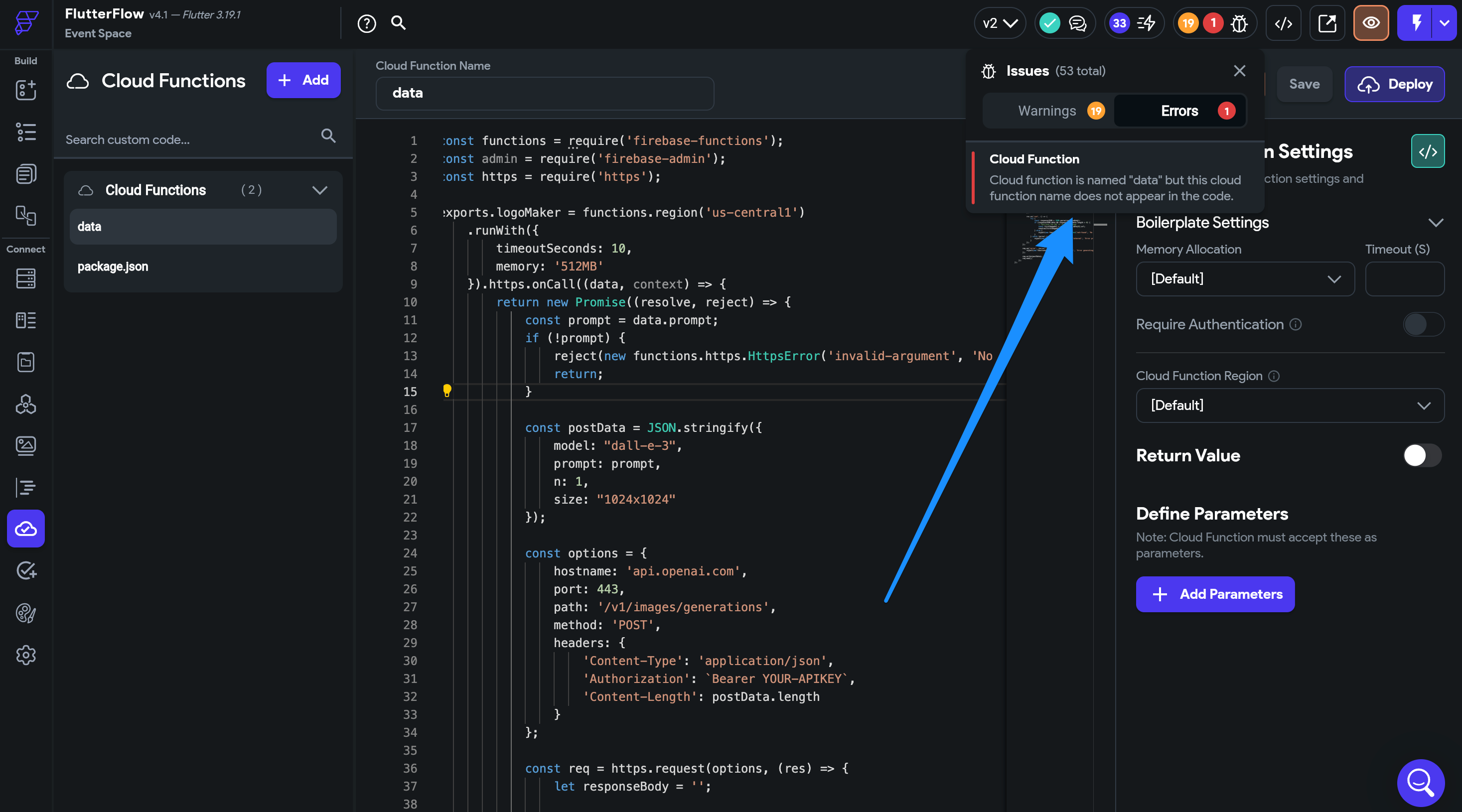Open the View Code developer menu icon

click(1283, 23)
